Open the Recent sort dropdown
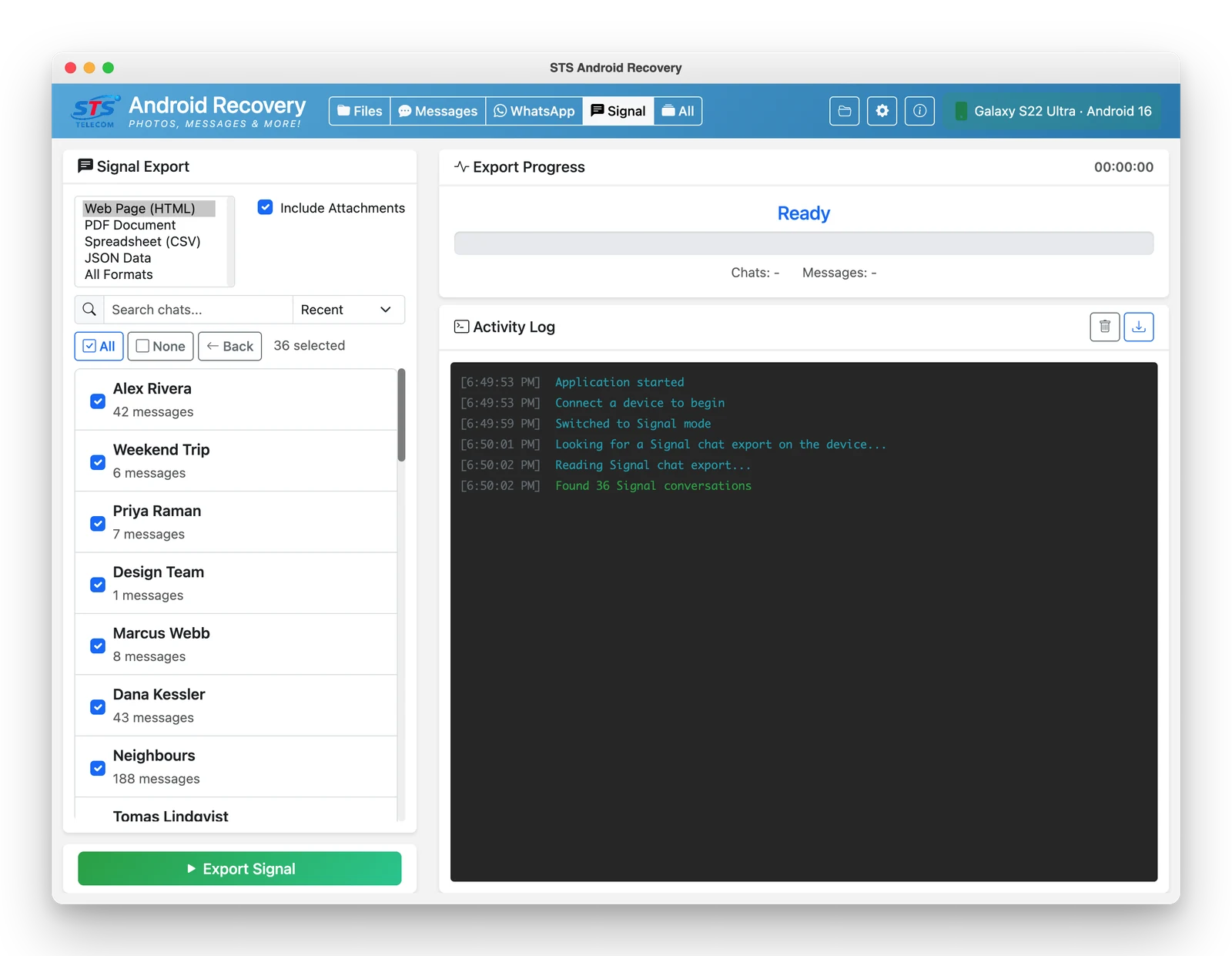The width and height of the screenshot is (1232, 956). 349,310
